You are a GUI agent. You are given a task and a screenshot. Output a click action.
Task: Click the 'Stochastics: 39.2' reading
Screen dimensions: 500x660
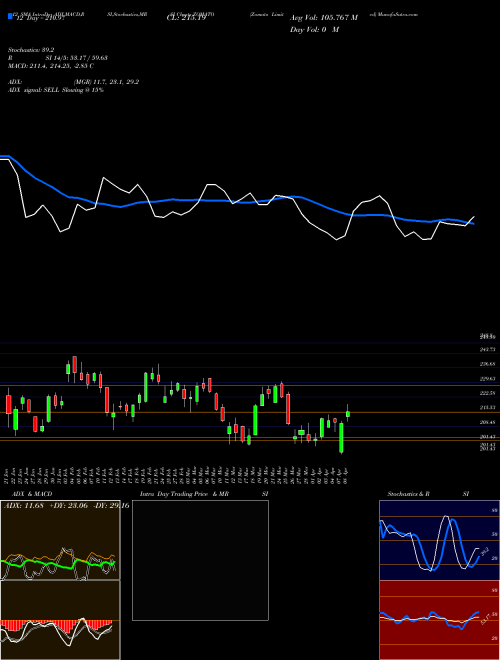tap(31, 50)
